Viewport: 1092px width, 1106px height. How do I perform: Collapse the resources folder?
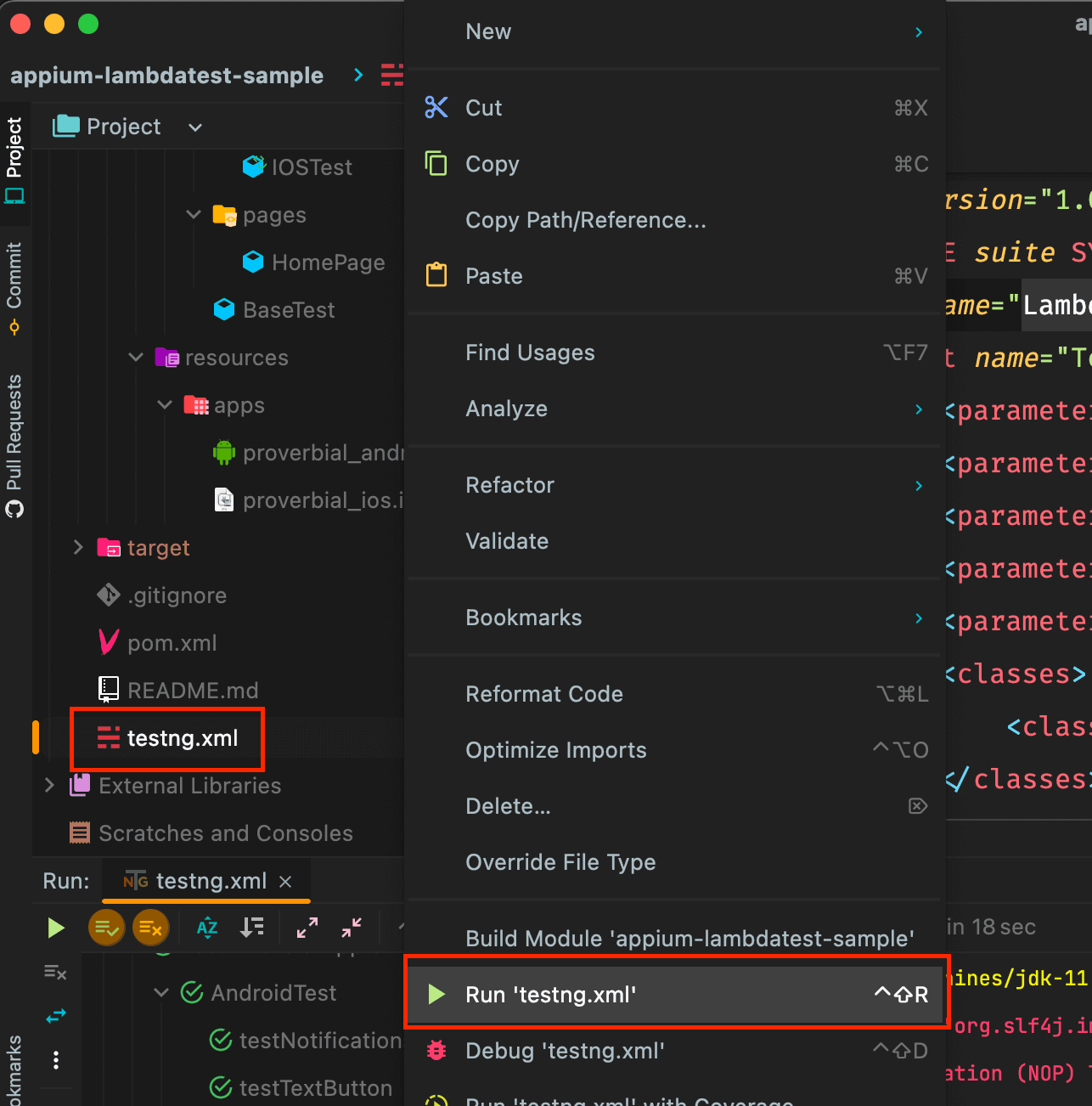136,357
